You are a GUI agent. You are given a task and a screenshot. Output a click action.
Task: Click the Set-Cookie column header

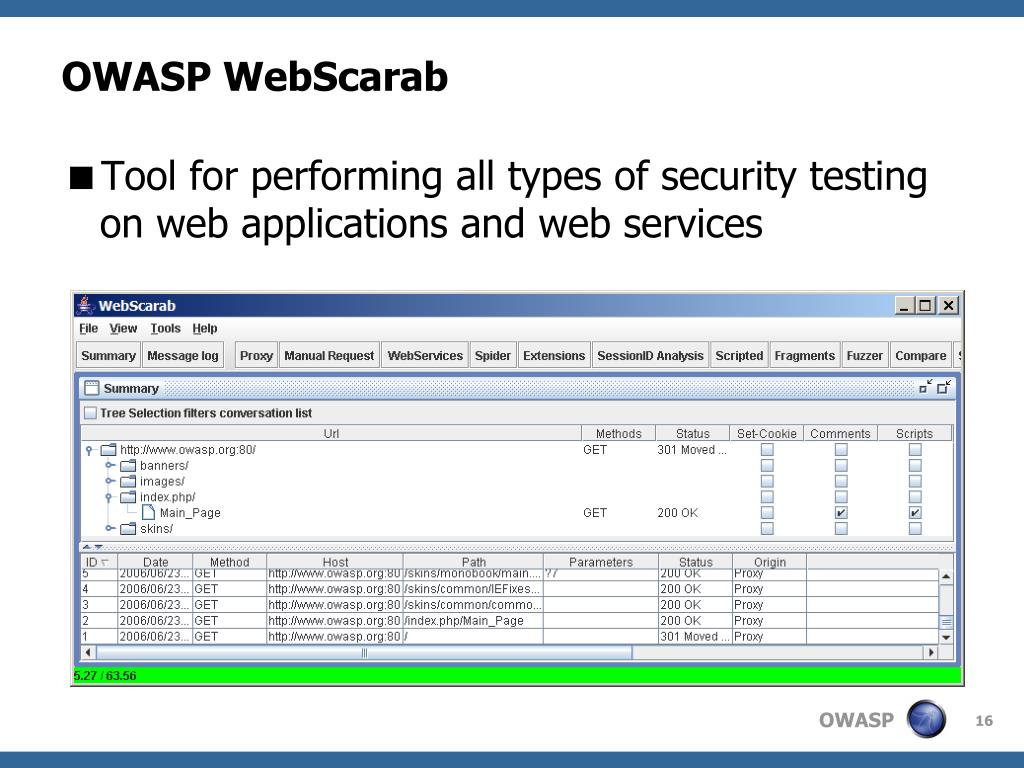[x=767, y=433]
